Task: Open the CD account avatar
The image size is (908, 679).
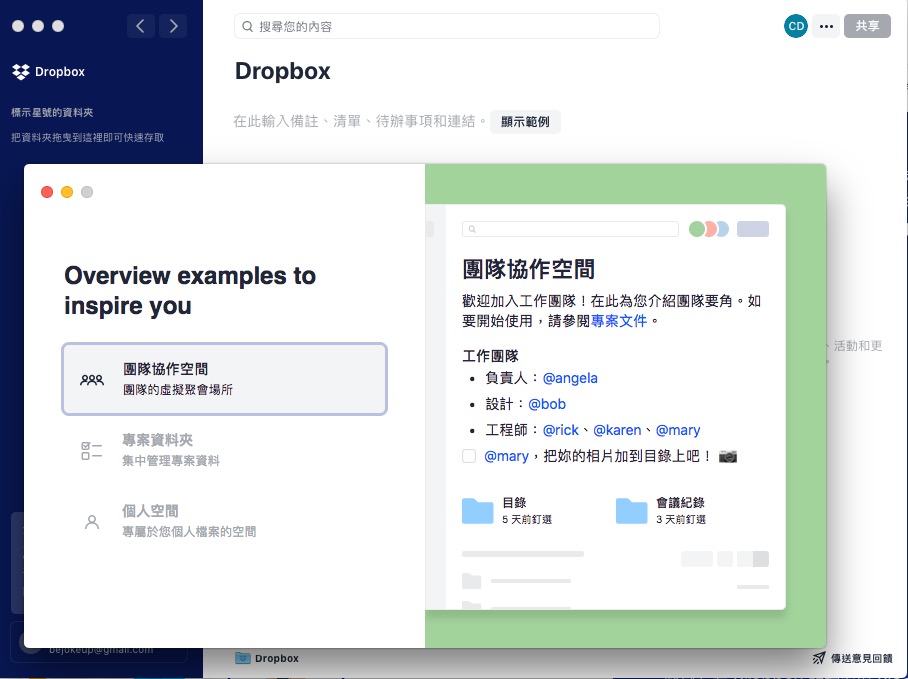Action: click(796, 26)
